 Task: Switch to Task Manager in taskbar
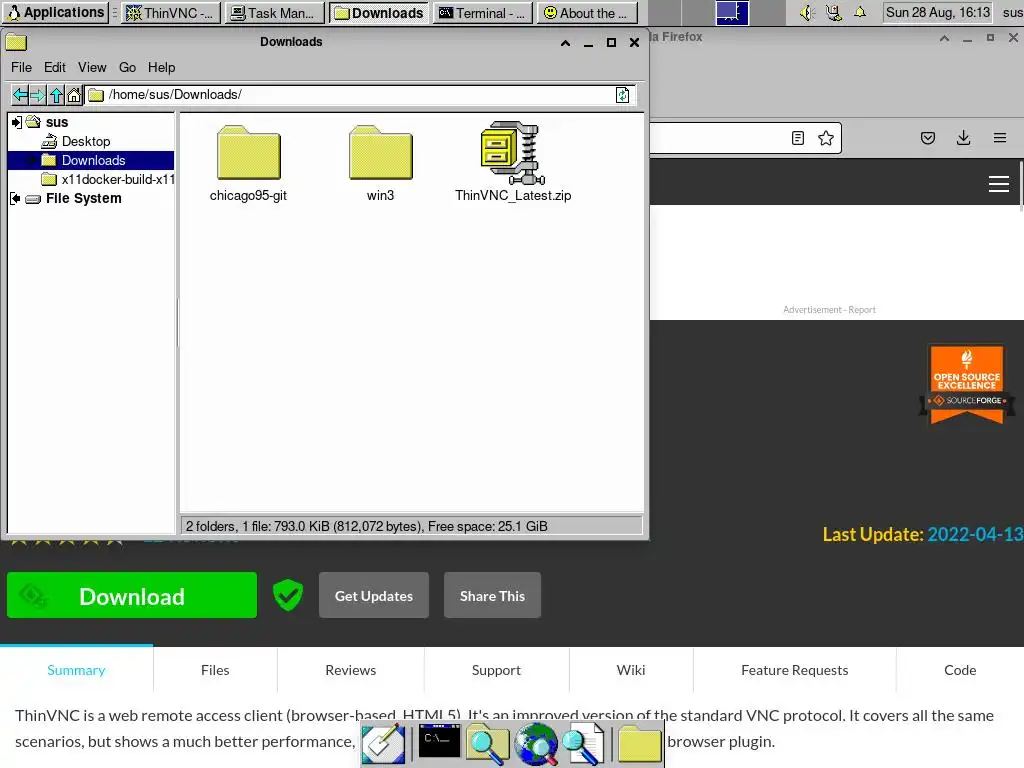click(274, 13)
